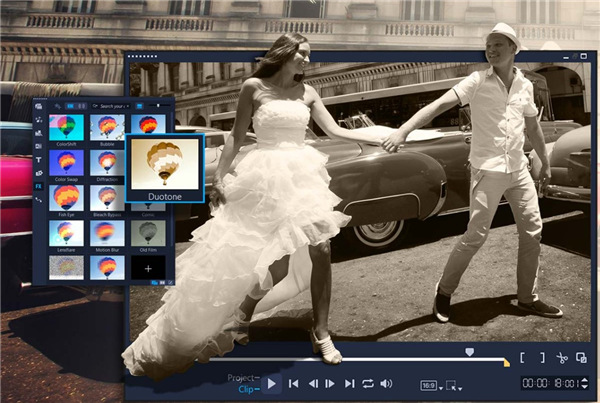600x403 pixels.
Task: Step back to the previous frame
Action: coord(313,383)
